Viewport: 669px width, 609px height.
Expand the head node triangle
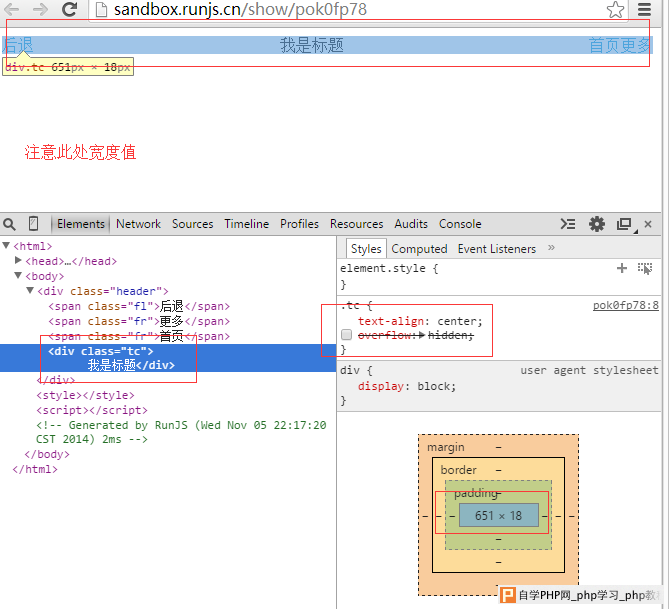[18, 260]
